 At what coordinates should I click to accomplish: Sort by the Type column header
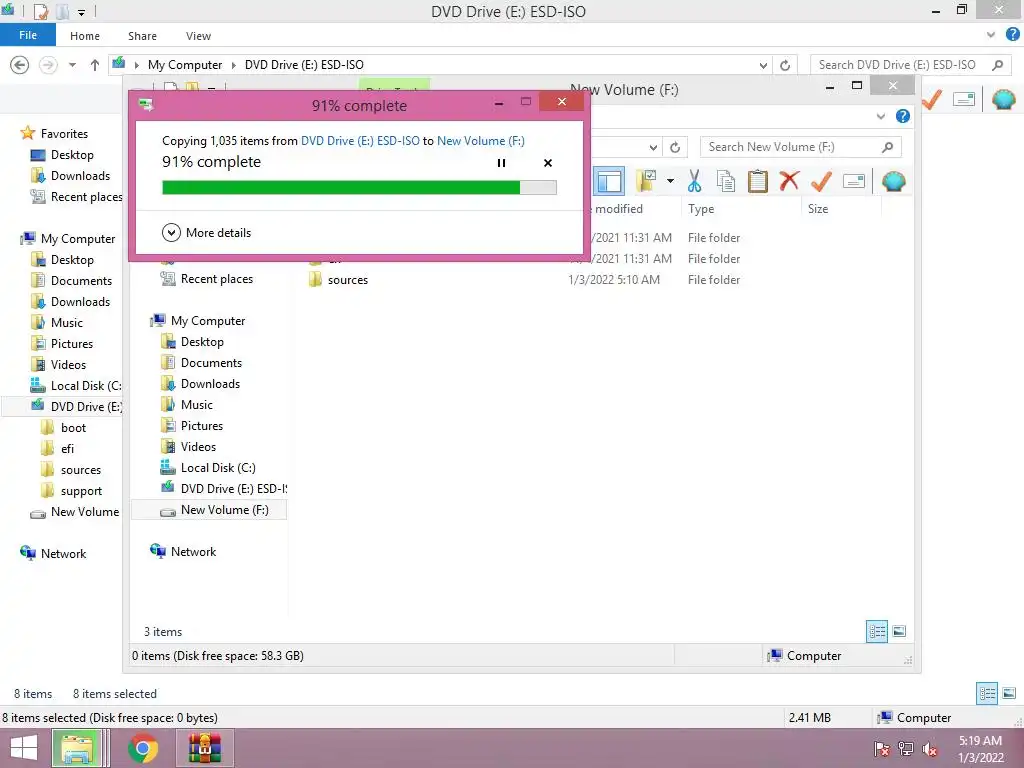click(x=701, y=209)
